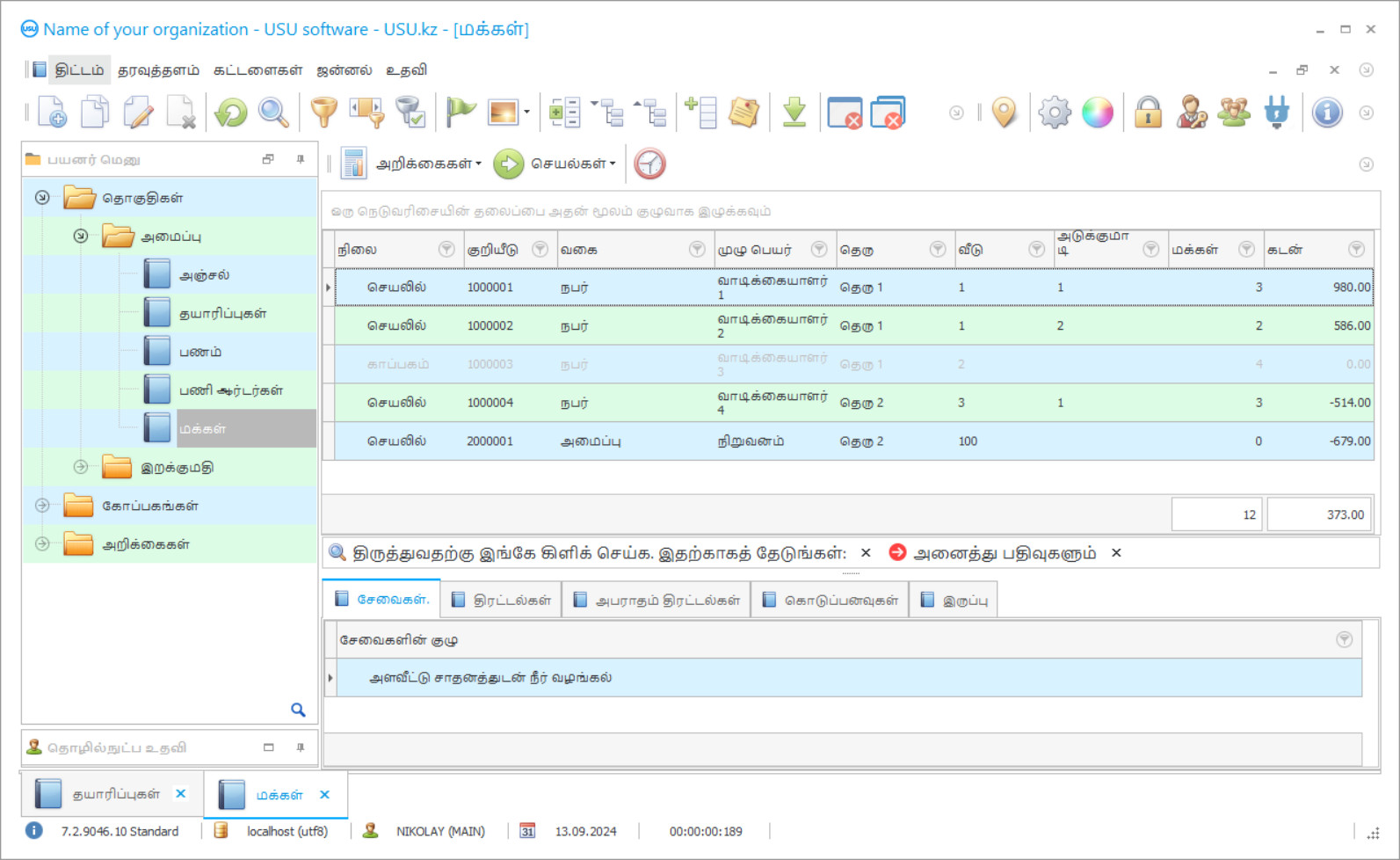Expand the அறிக்கைகள் tree folder
Viewport: 1400px width, 860px height.
click(42, 544)
